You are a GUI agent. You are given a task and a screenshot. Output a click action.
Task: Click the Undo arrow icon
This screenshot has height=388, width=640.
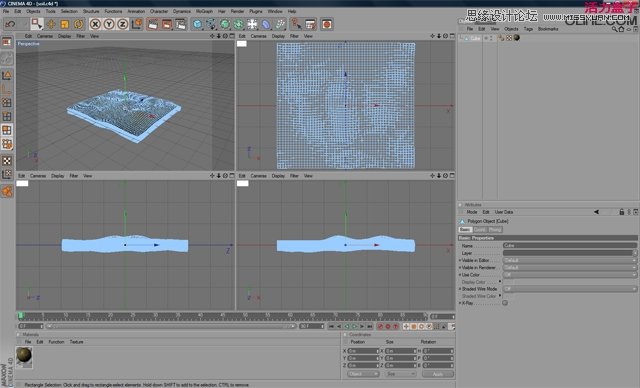(x=10, y=24)
